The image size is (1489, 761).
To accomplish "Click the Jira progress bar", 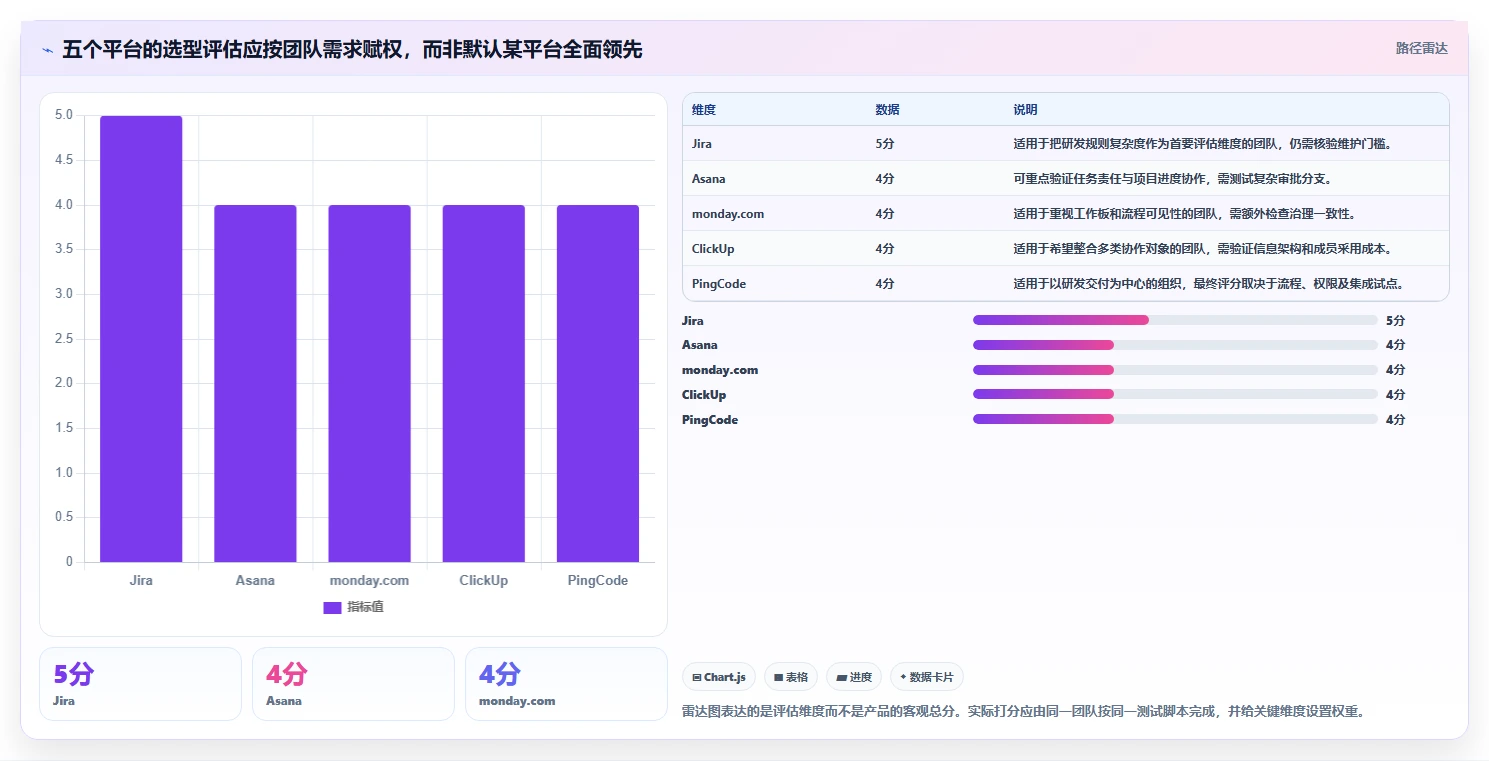I will tap(1175, 320).
